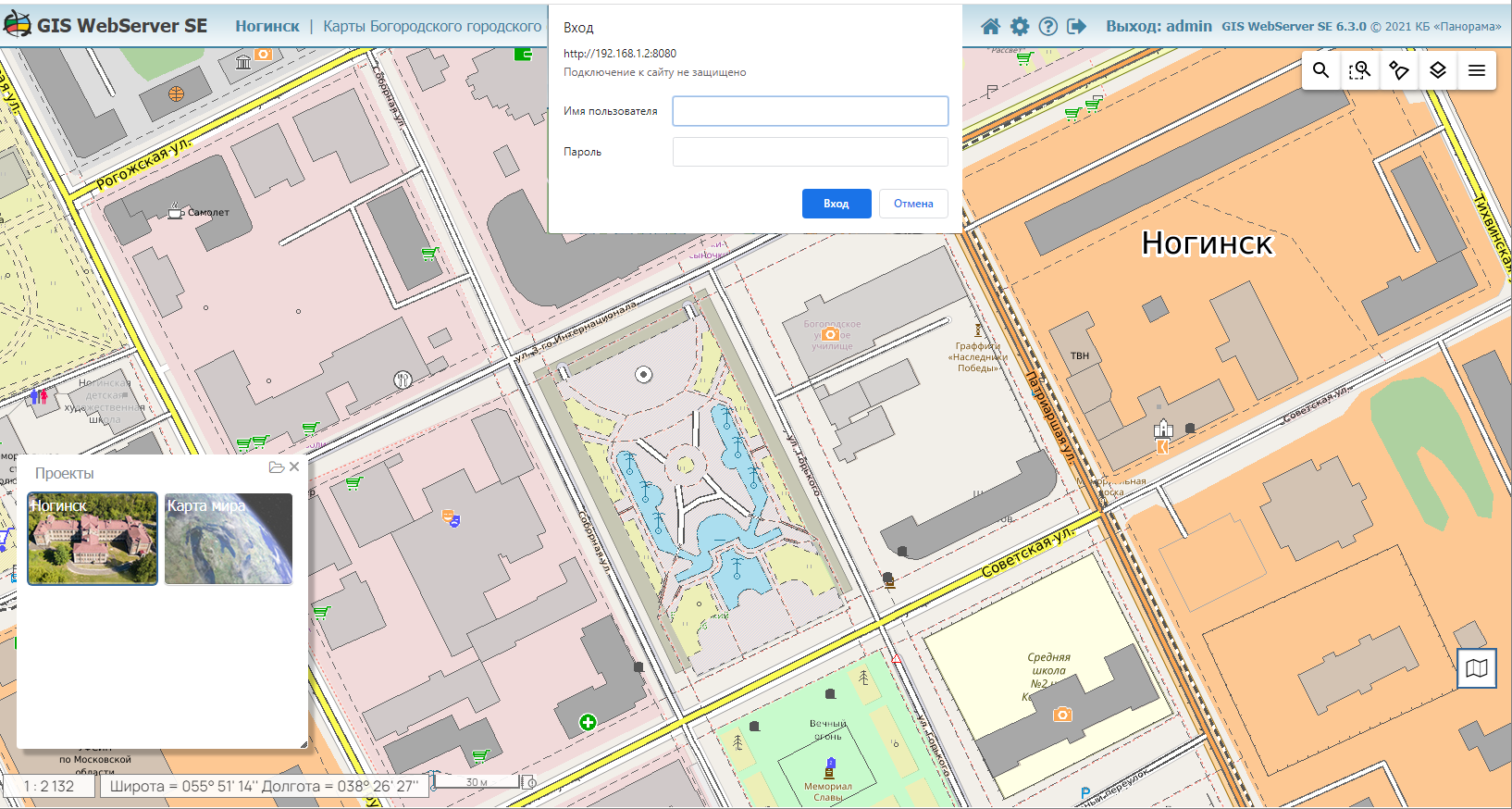The image size is (1512, 809).
Task: Open the map layers panel
Action: (1437, 70)
